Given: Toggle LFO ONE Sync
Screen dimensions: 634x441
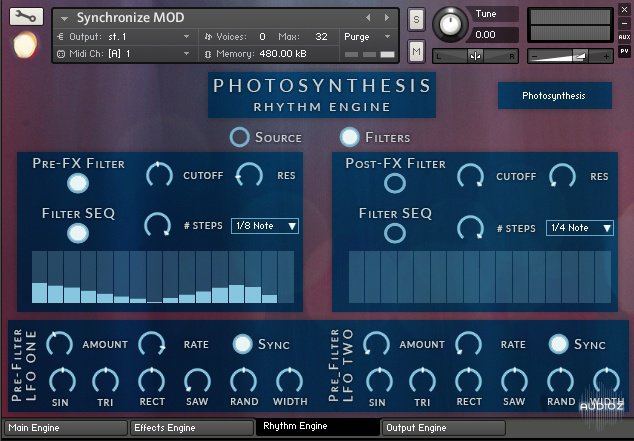Looking at the screenshot, I should click(x=243, y=344).
